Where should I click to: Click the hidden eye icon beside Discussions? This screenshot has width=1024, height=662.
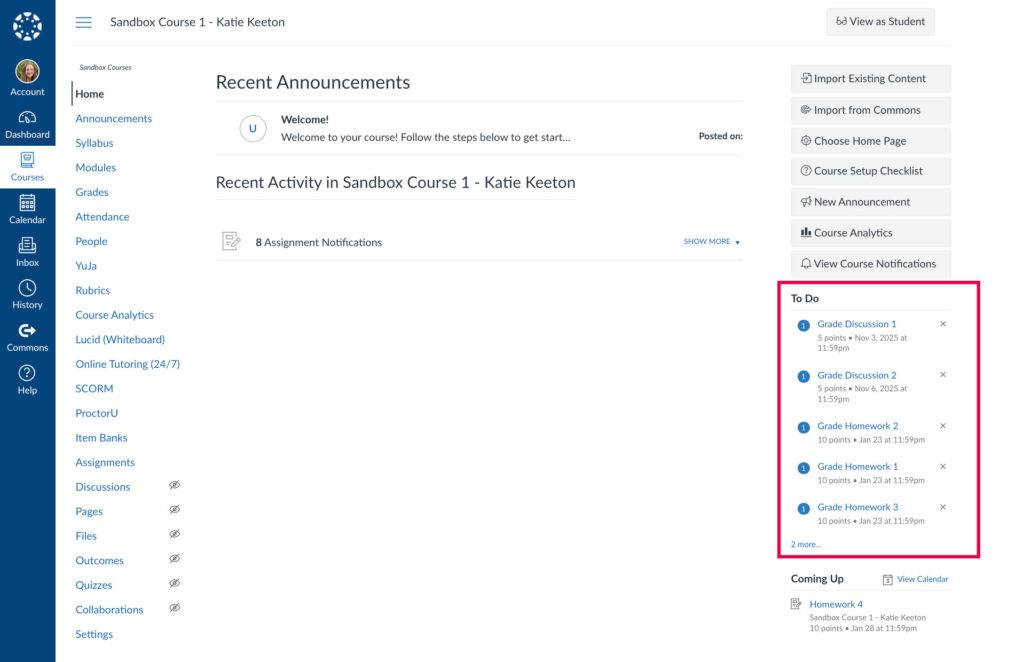[174, 485]
